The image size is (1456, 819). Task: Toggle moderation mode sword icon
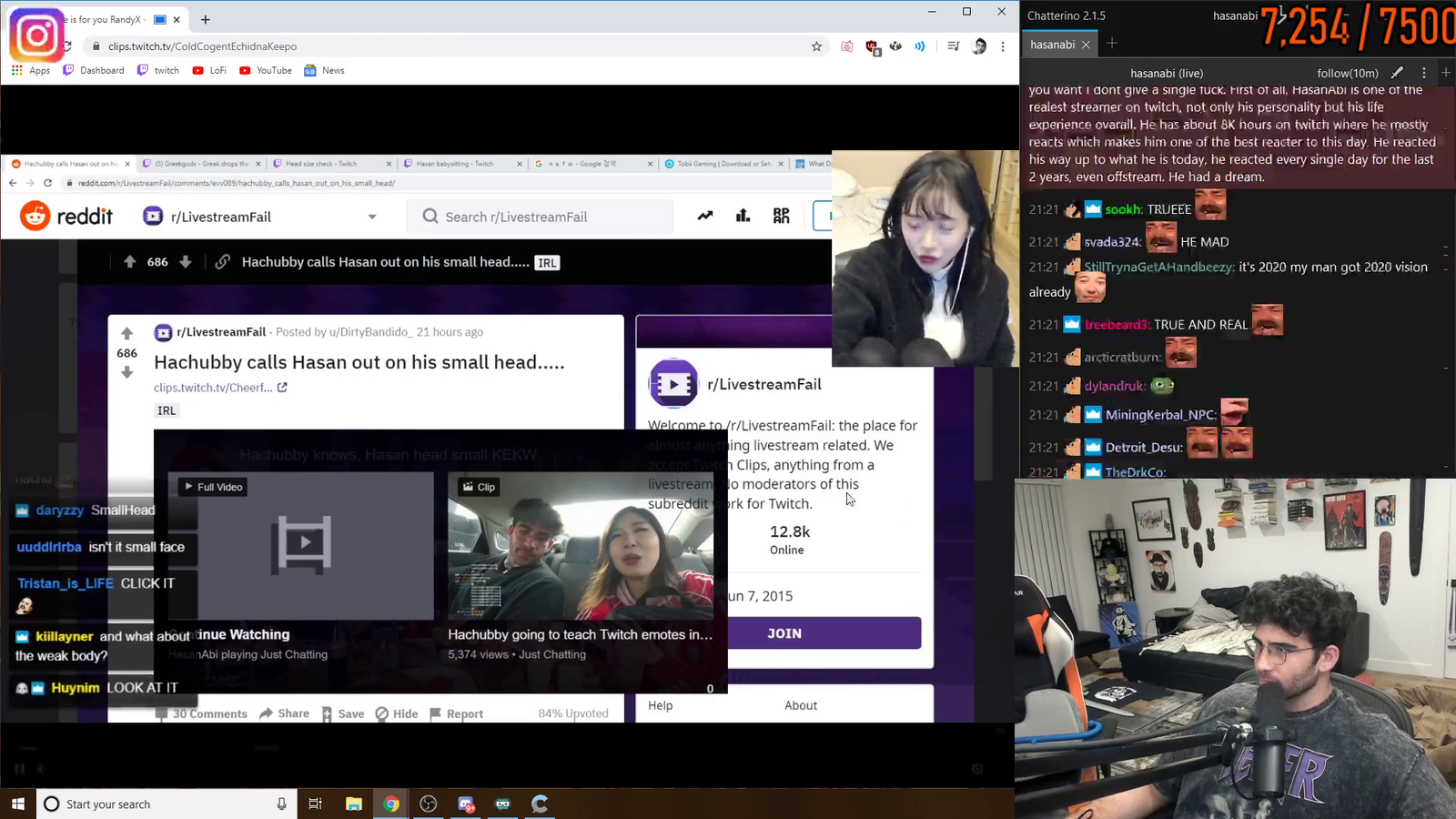coord(1398,73)
